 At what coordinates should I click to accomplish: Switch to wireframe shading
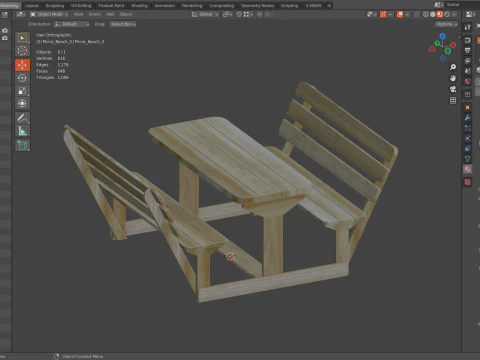coord(426,14)
